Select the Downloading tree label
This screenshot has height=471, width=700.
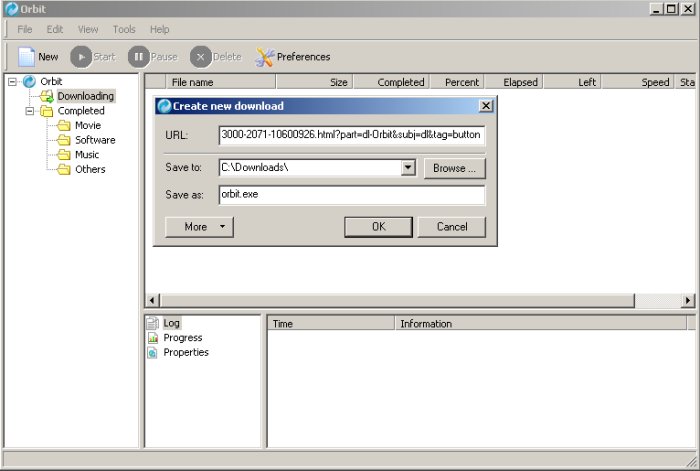tap(86, 96)
